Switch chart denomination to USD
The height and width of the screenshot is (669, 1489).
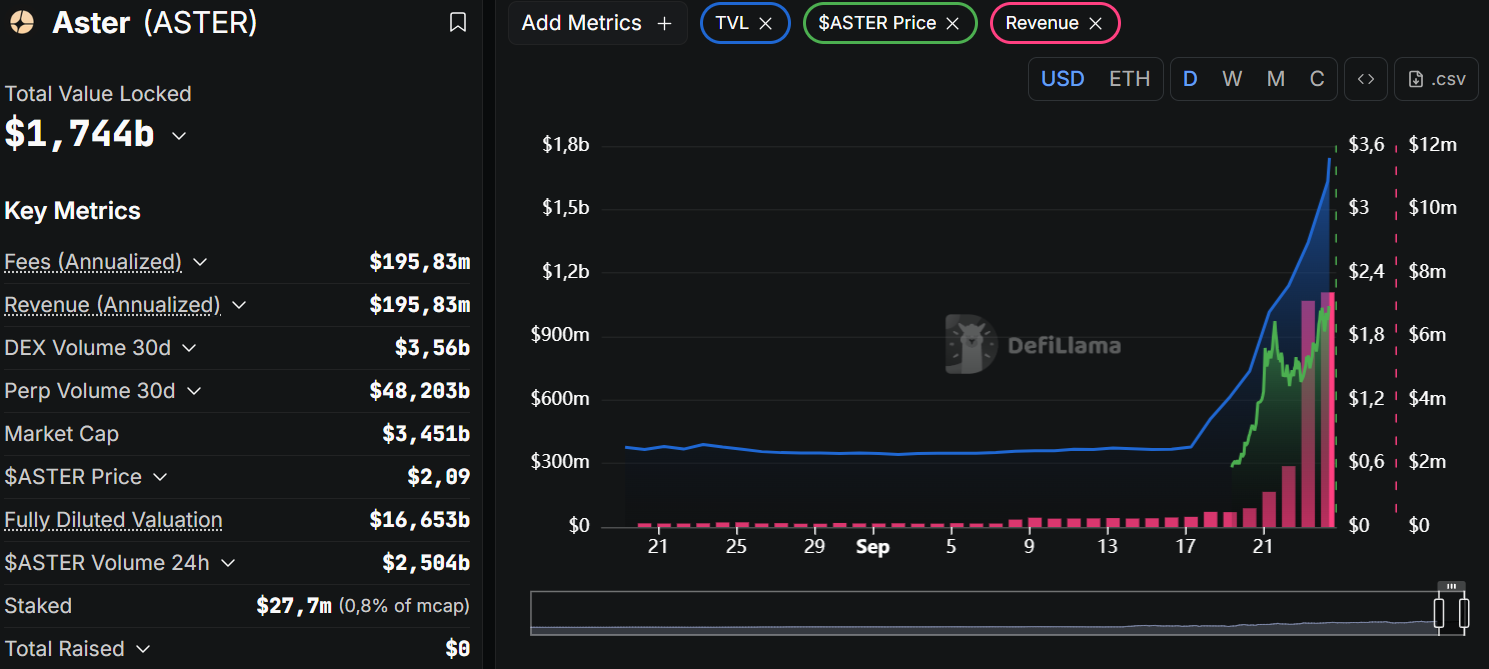point(1062,79)
